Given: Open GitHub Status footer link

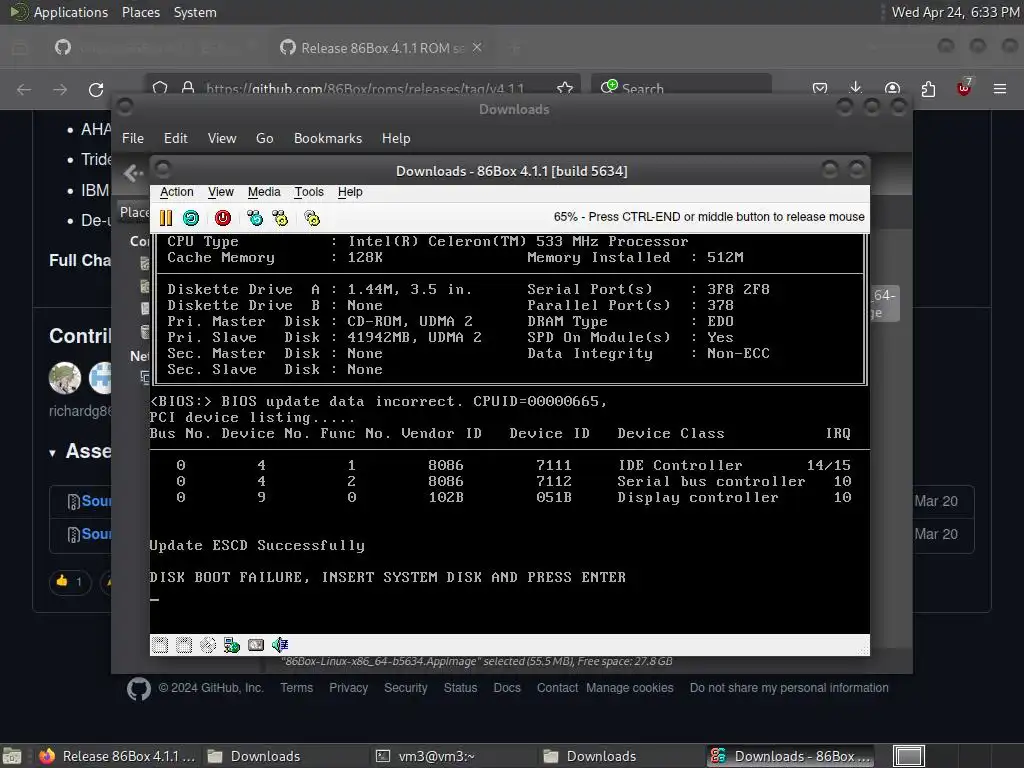Looking at the screenshot, I should [460, 688].
